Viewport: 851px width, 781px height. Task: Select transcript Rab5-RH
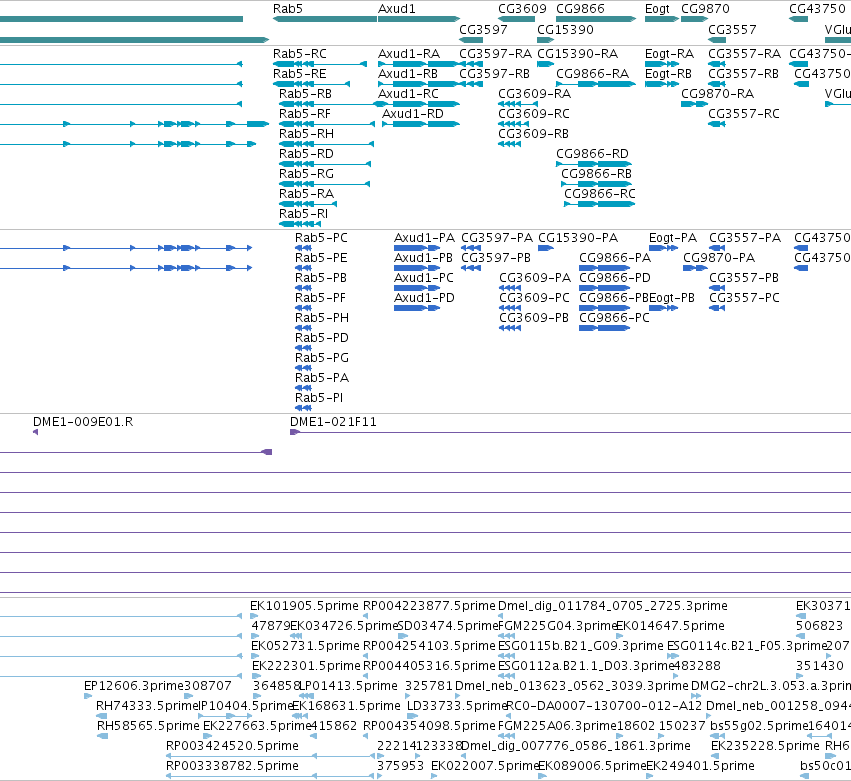(306, 134)
